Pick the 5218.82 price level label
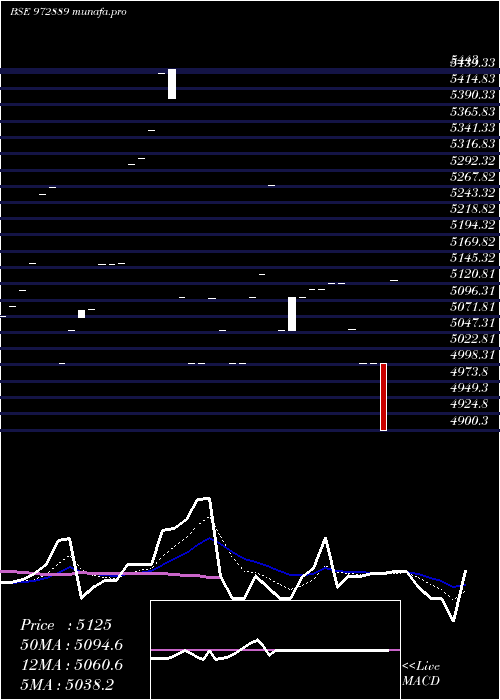The image size is (500, 700). (472, 209)
